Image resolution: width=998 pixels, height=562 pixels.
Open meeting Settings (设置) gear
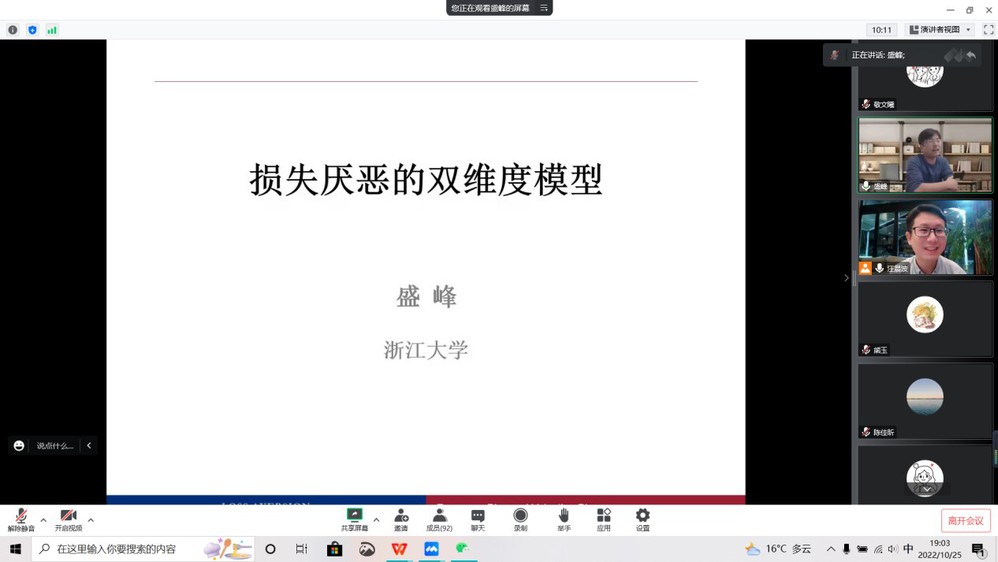[643, 519]
